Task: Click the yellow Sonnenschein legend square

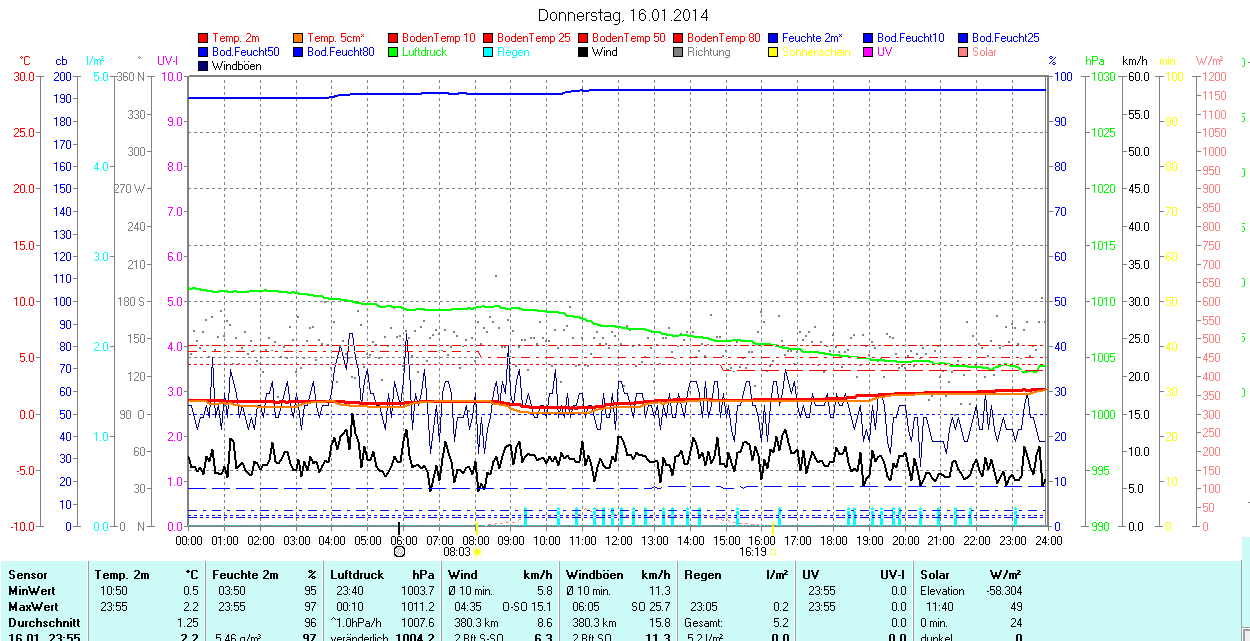Action: pyautogui.click(x=774, y=52)
